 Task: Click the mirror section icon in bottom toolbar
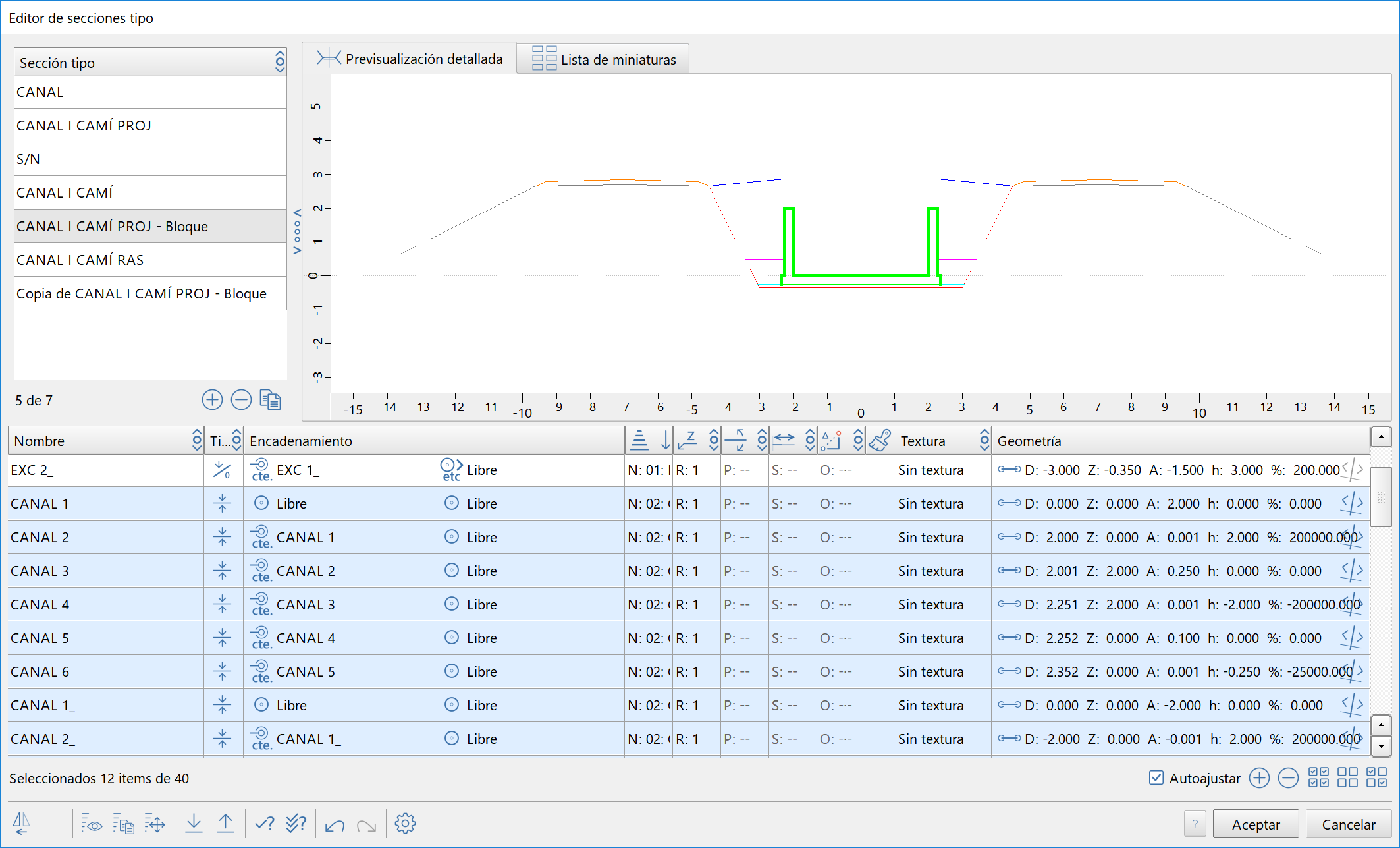[x=21, y=824]
